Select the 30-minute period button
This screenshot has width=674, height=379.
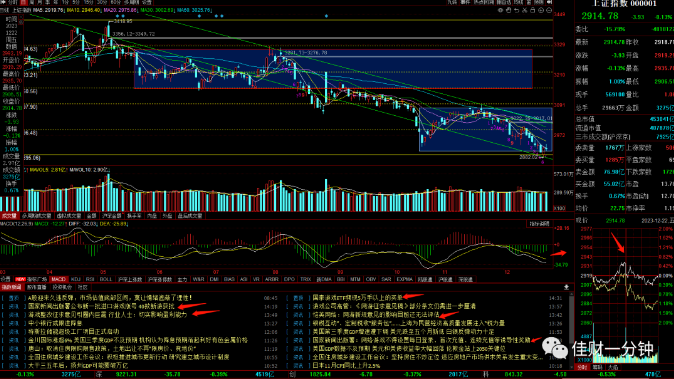point(101,2)
